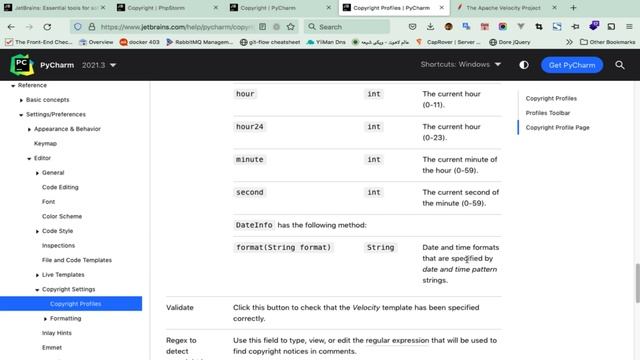Open Dore jQuery bookmark
640x360 pixels.
click(x=510, y=42)
